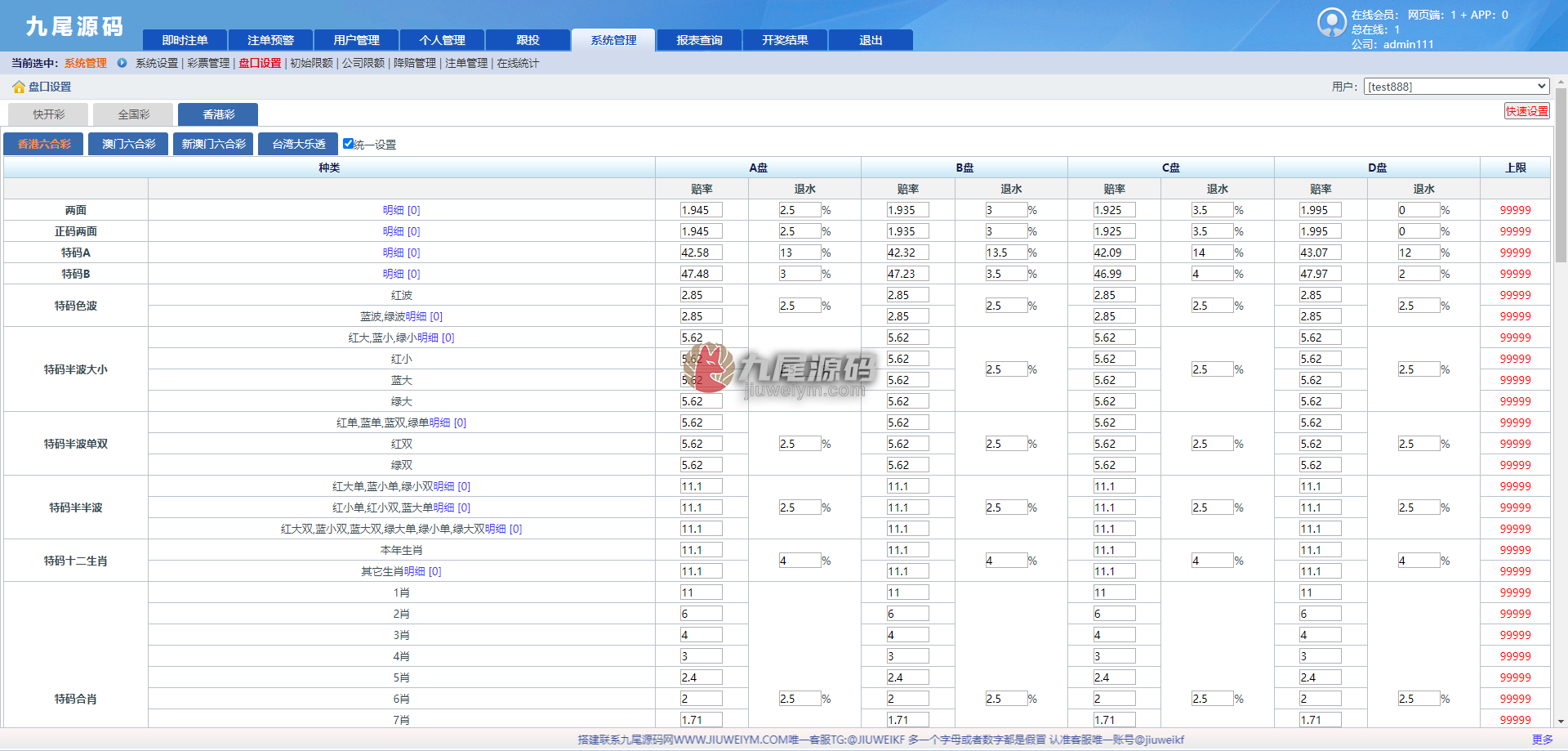The image size is (1568, 751).
Task: Click the 初始限额 submenu link
Action: [x=311, y=63]
